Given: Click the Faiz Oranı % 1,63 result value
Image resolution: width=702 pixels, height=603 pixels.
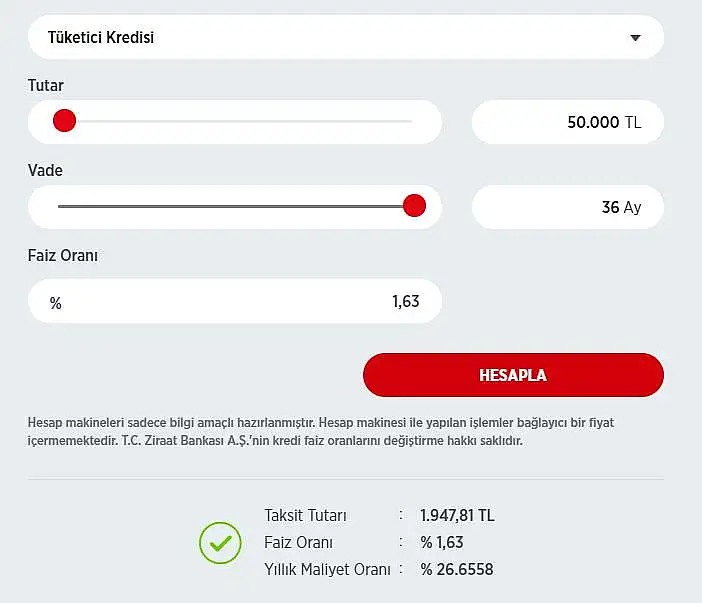Looking at the screenshot, I should tap(442, 543).
